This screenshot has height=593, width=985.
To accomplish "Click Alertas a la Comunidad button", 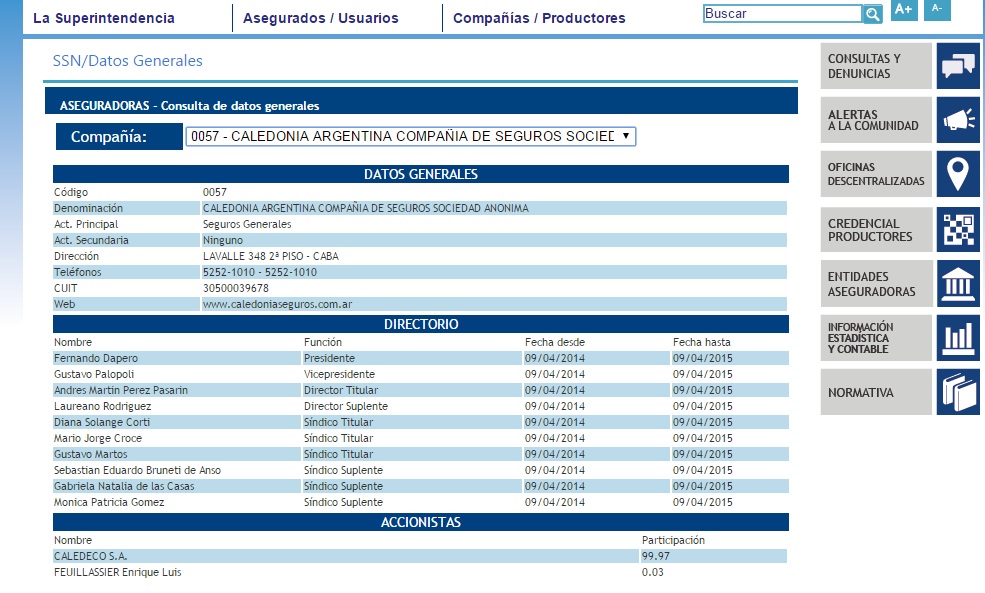I will point(876,119).
